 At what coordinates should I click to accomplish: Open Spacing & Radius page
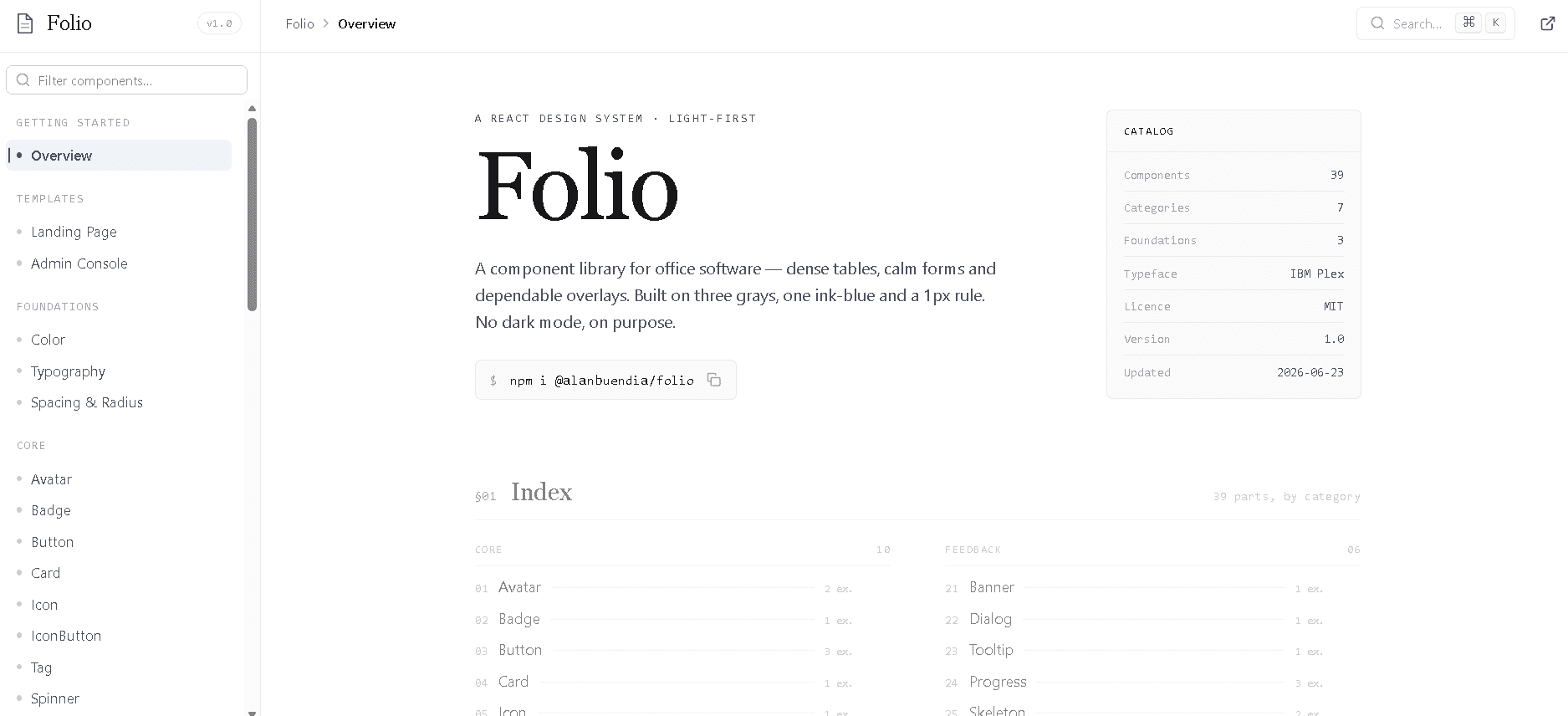pyautogui.click(x=87, y=402)
